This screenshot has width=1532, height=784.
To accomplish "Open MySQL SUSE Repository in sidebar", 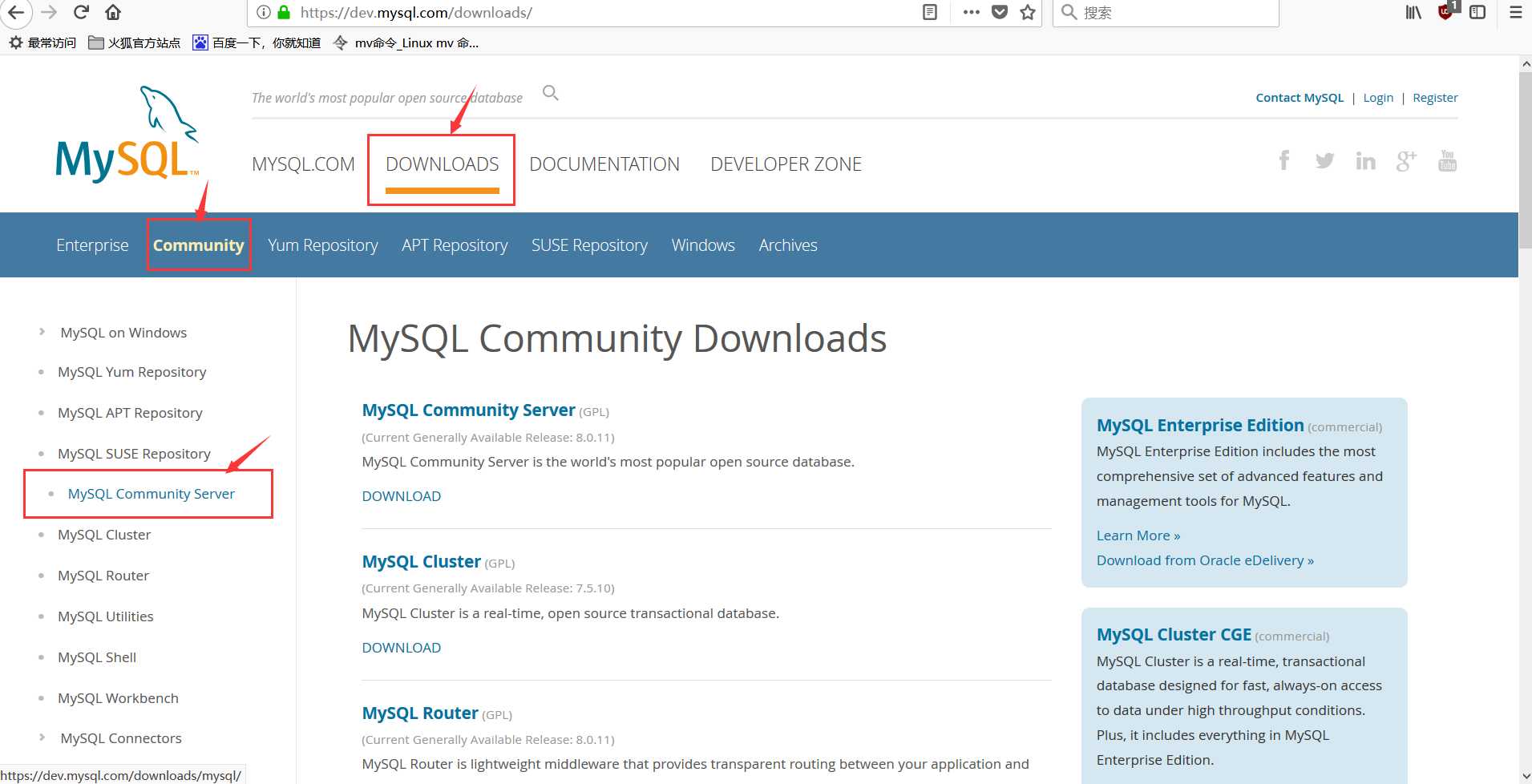I will pyautogui.click(x=134, y=454).
